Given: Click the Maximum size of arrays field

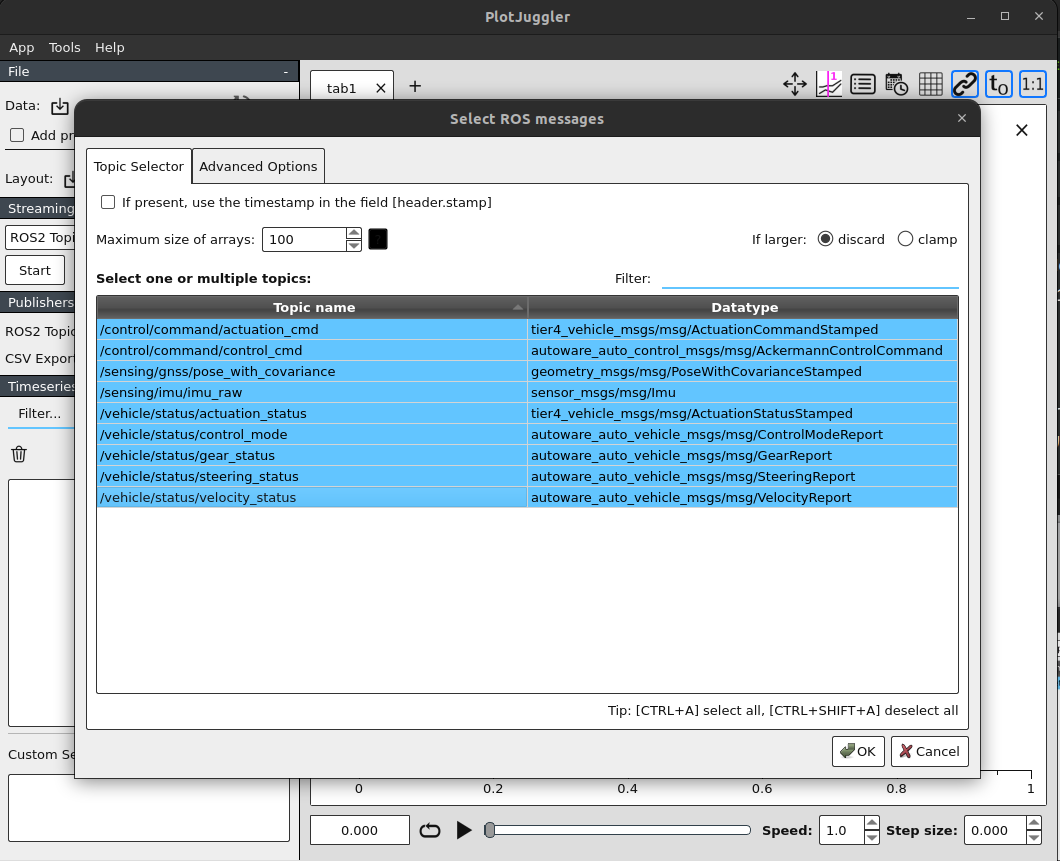Looking at the screenshot, I should (x=304, y=239).
